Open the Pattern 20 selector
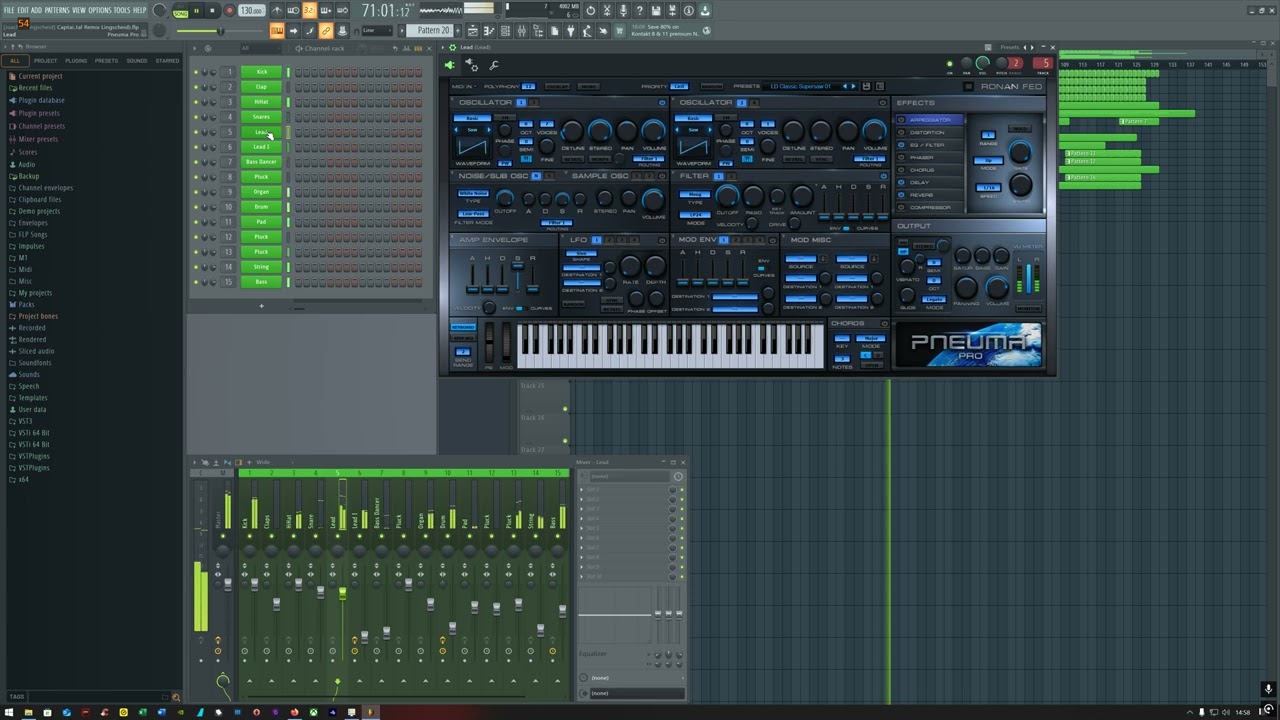This screenshot has width=1280, height=720. (428, 30)
